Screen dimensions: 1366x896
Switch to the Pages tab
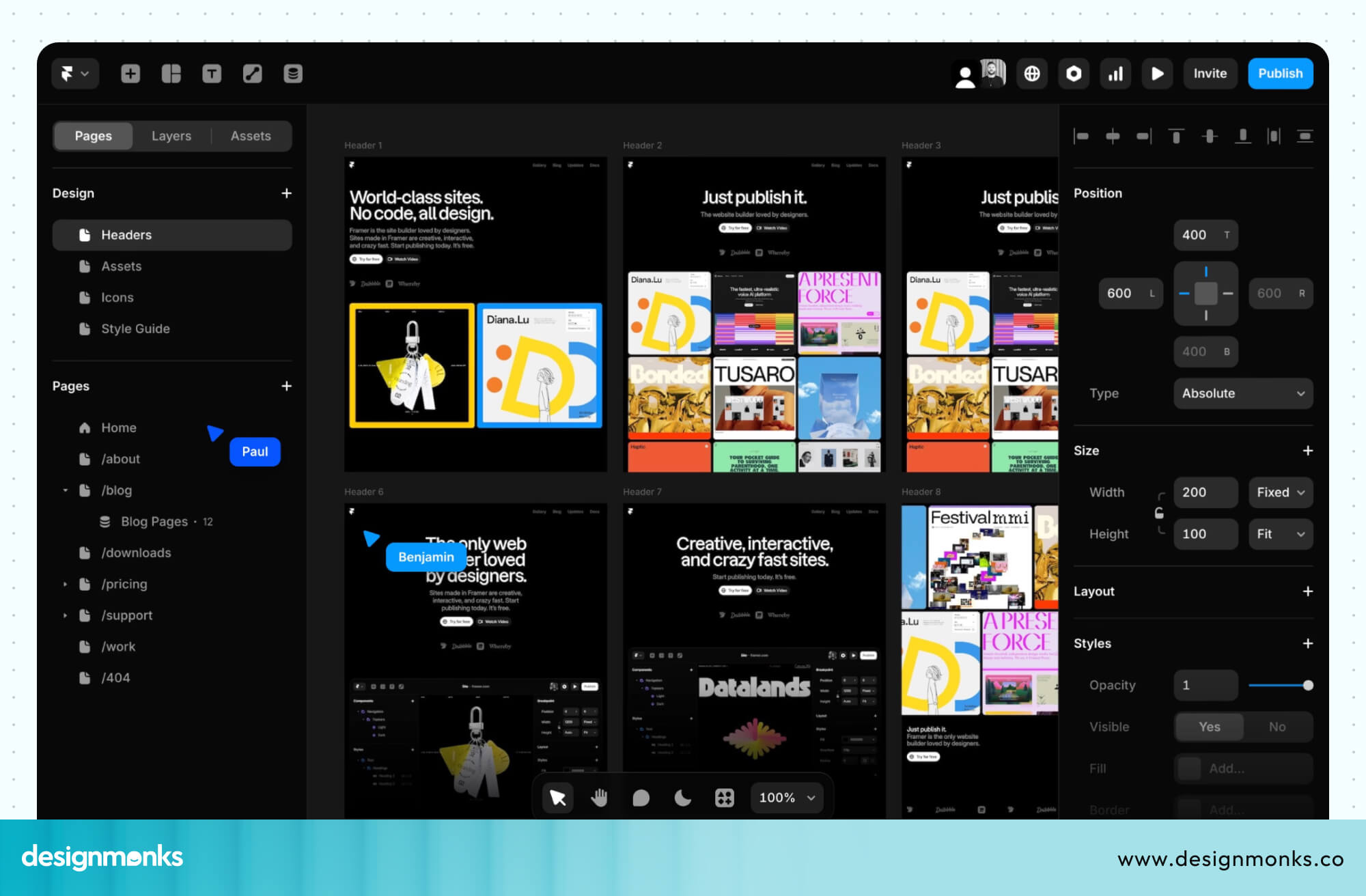94,136
